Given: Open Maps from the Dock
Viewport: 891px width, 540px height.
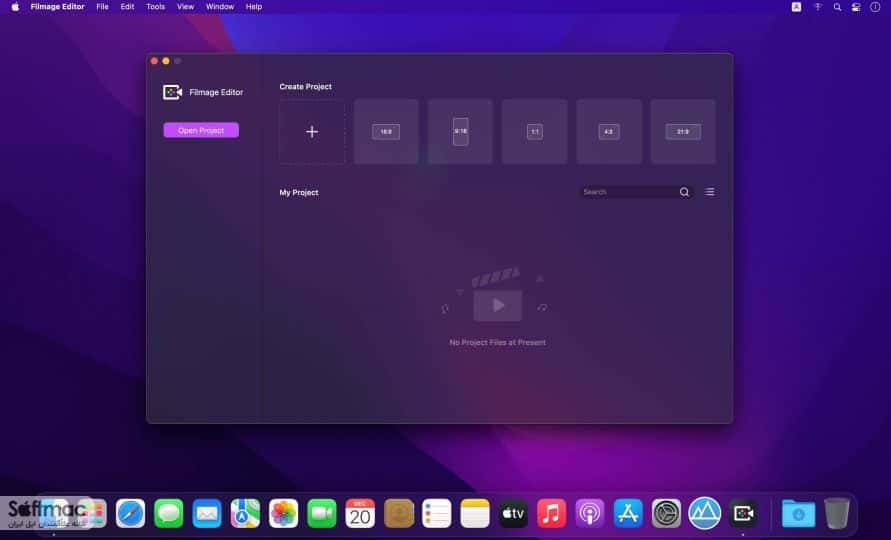Looking at the screenshot, I should [245, 513].
